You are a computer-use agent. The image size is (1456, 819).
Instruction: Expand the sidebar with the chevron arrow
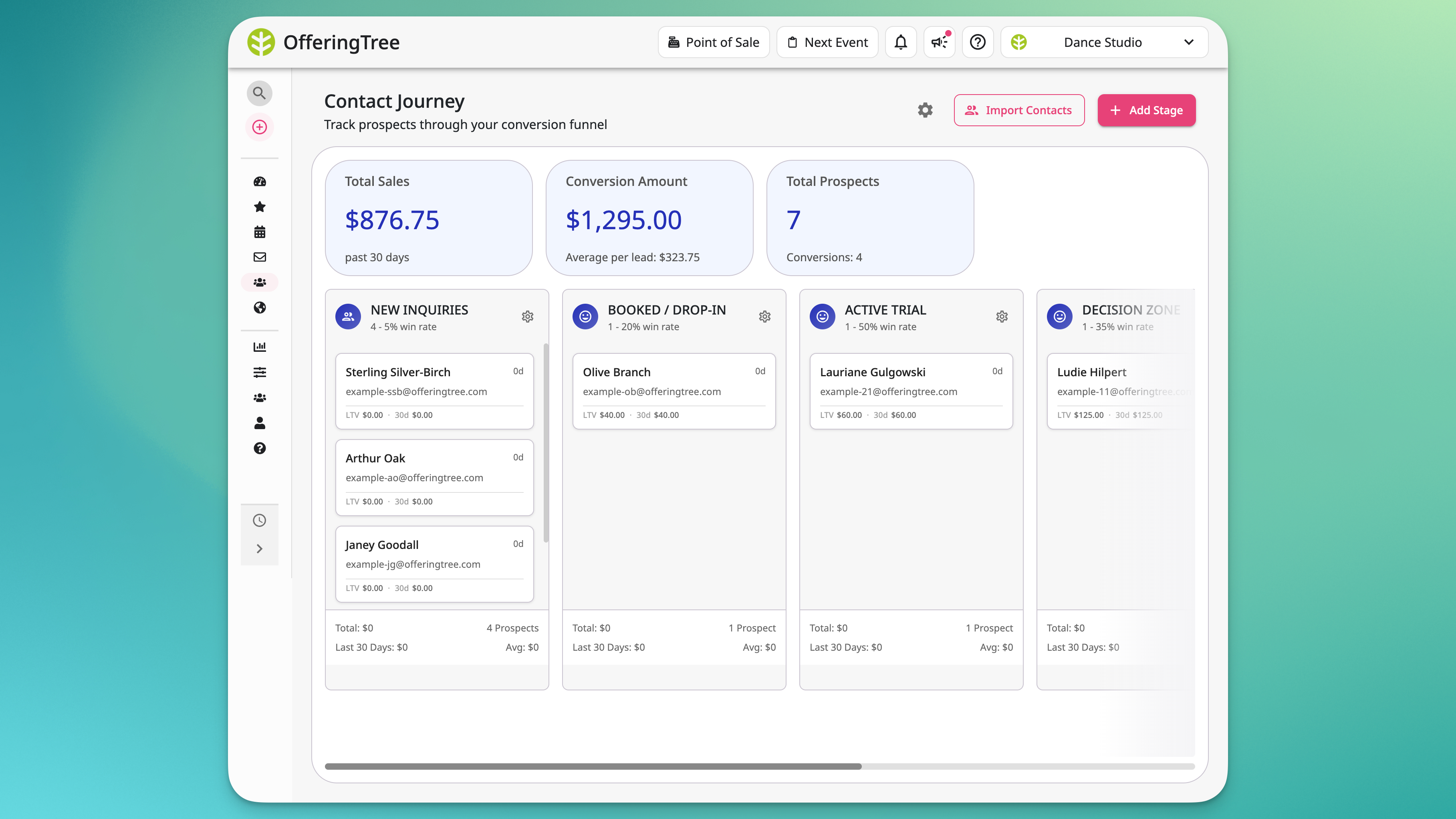pos(260,549)
